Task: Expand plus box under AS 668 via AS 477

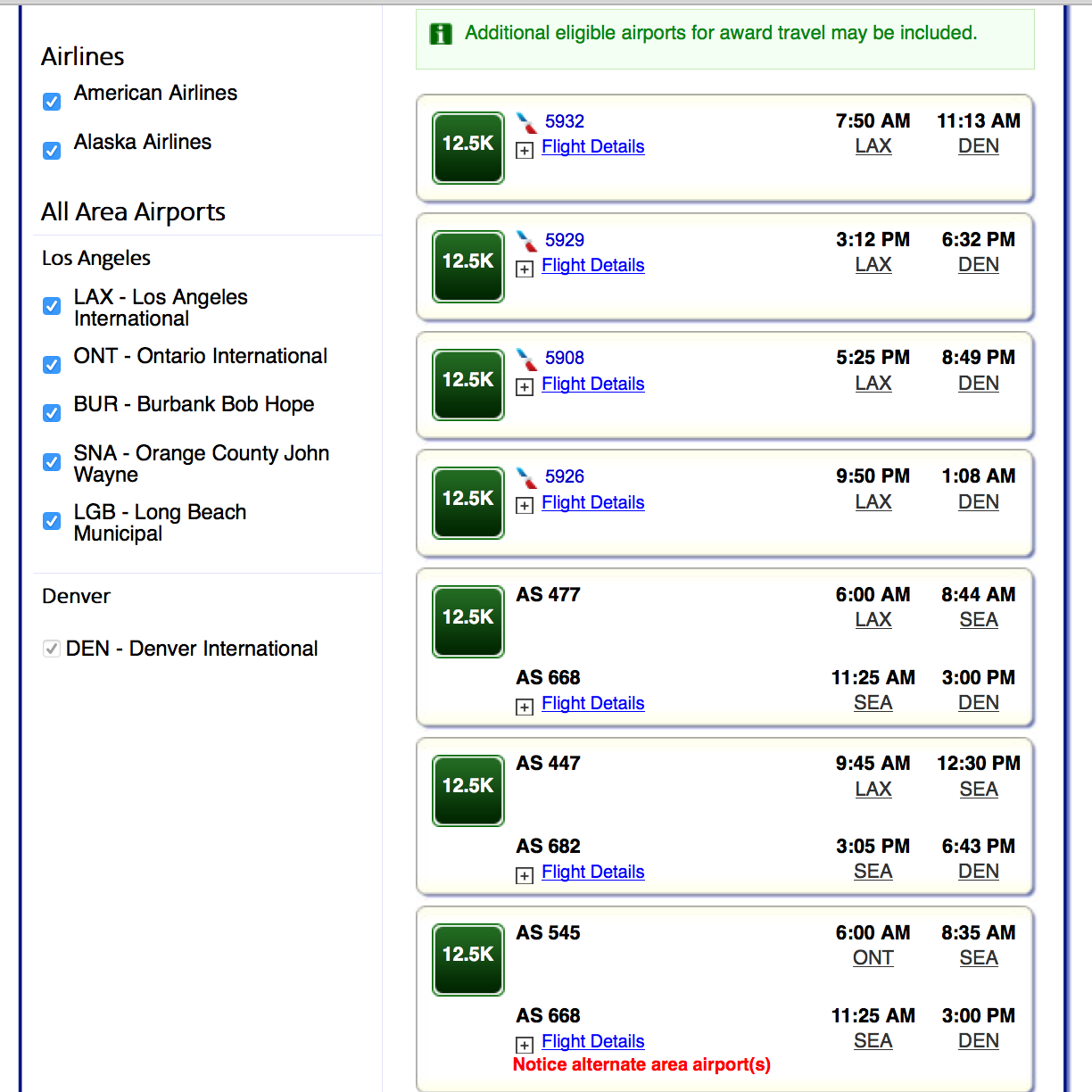Action: coord(525,707)
